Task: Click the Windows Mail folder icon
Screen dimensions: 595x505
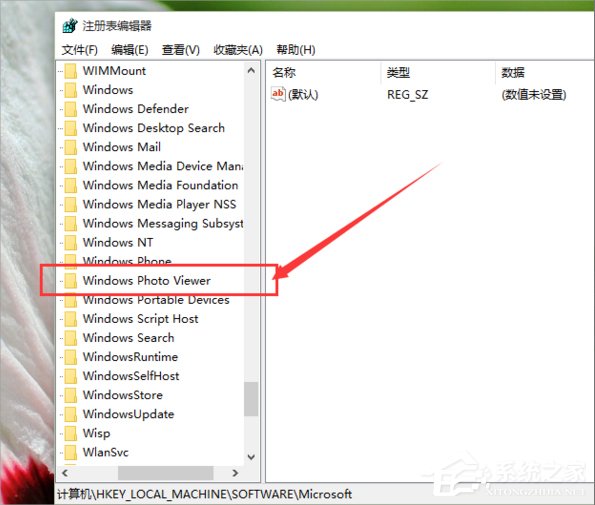Action: point(71,147)
